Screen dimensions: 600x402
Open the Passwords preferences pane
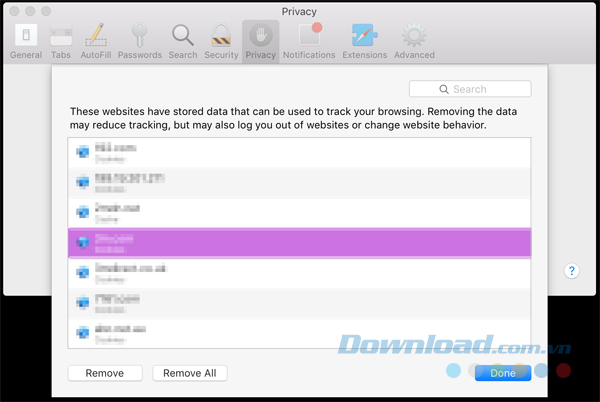point(140,41)
